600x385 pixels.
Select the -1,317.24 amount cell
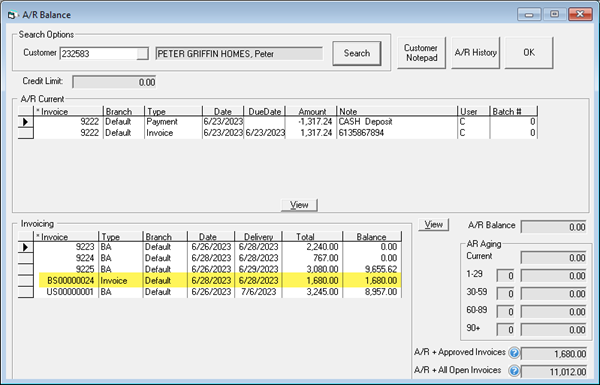311,122
